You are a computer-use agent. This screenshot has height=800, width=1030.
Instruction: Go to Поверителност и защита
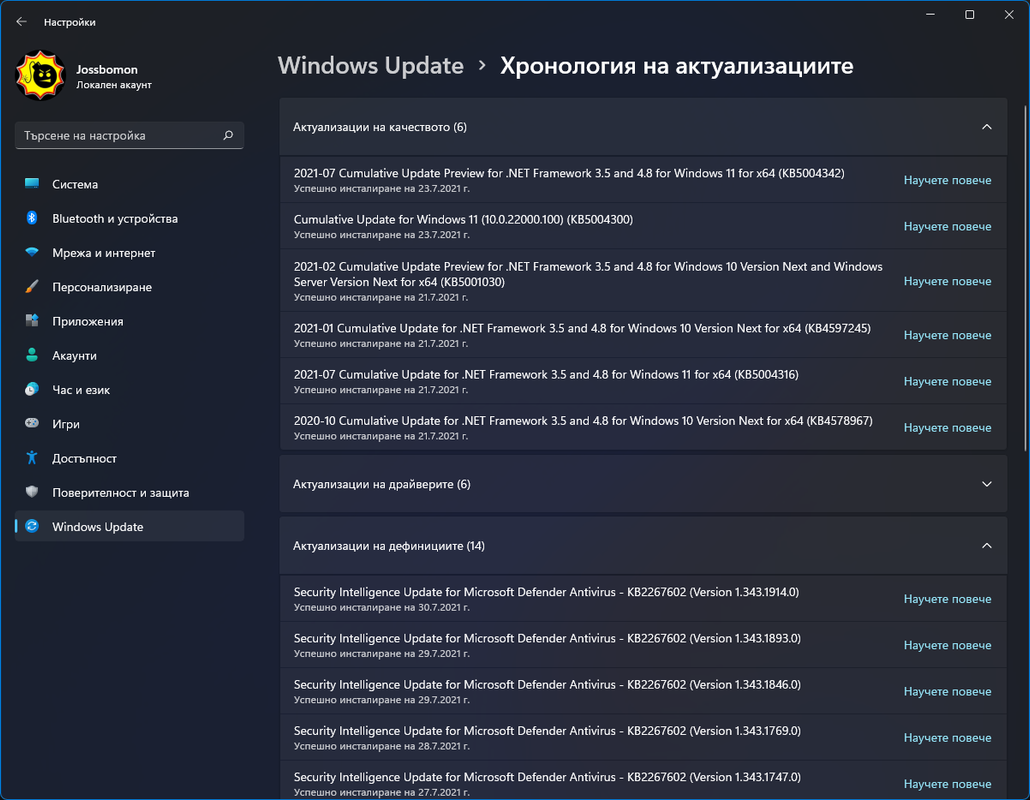(129, 492)
